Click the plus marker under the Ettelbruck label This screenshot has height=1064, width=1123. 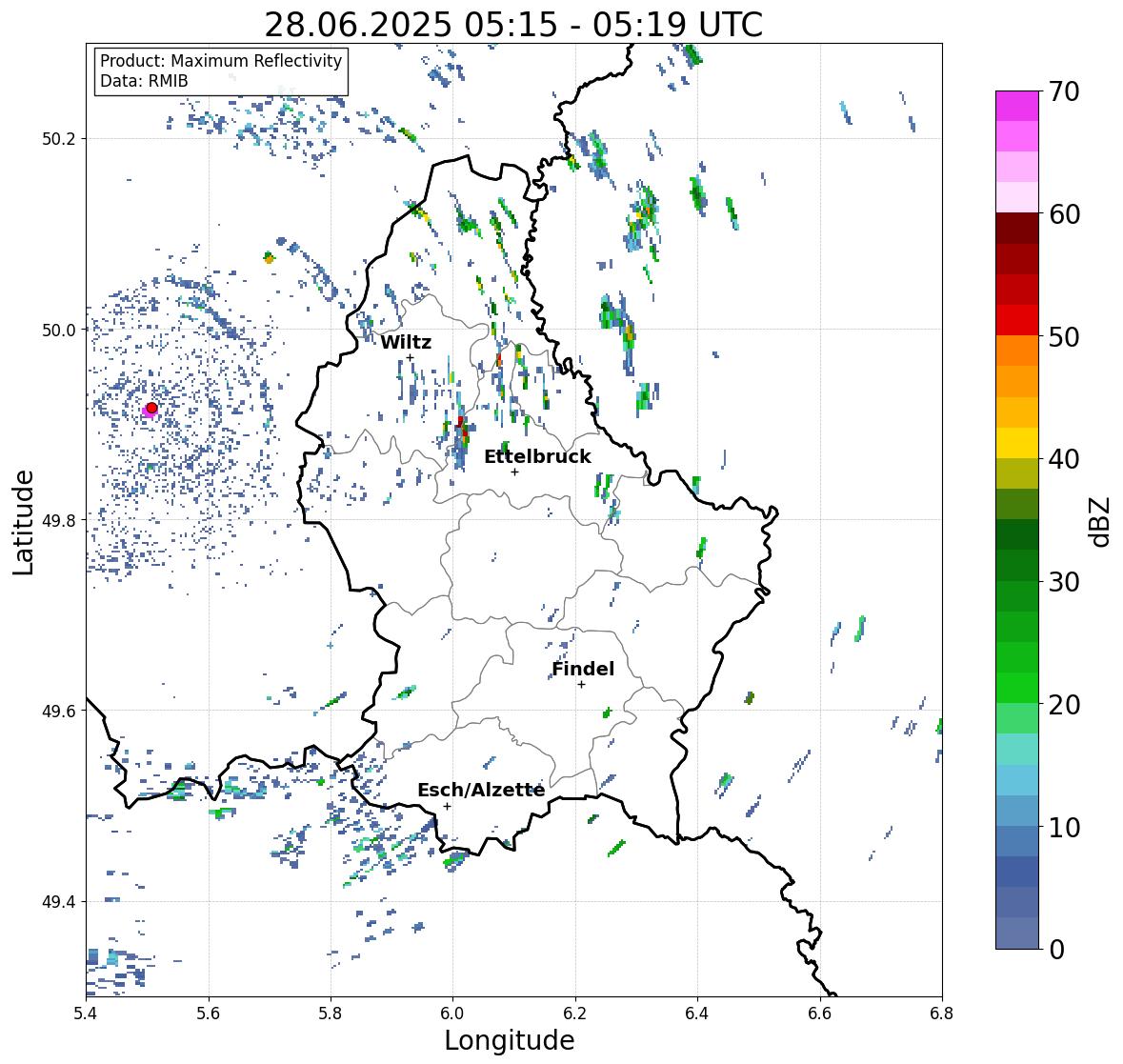tap(514, 472)
